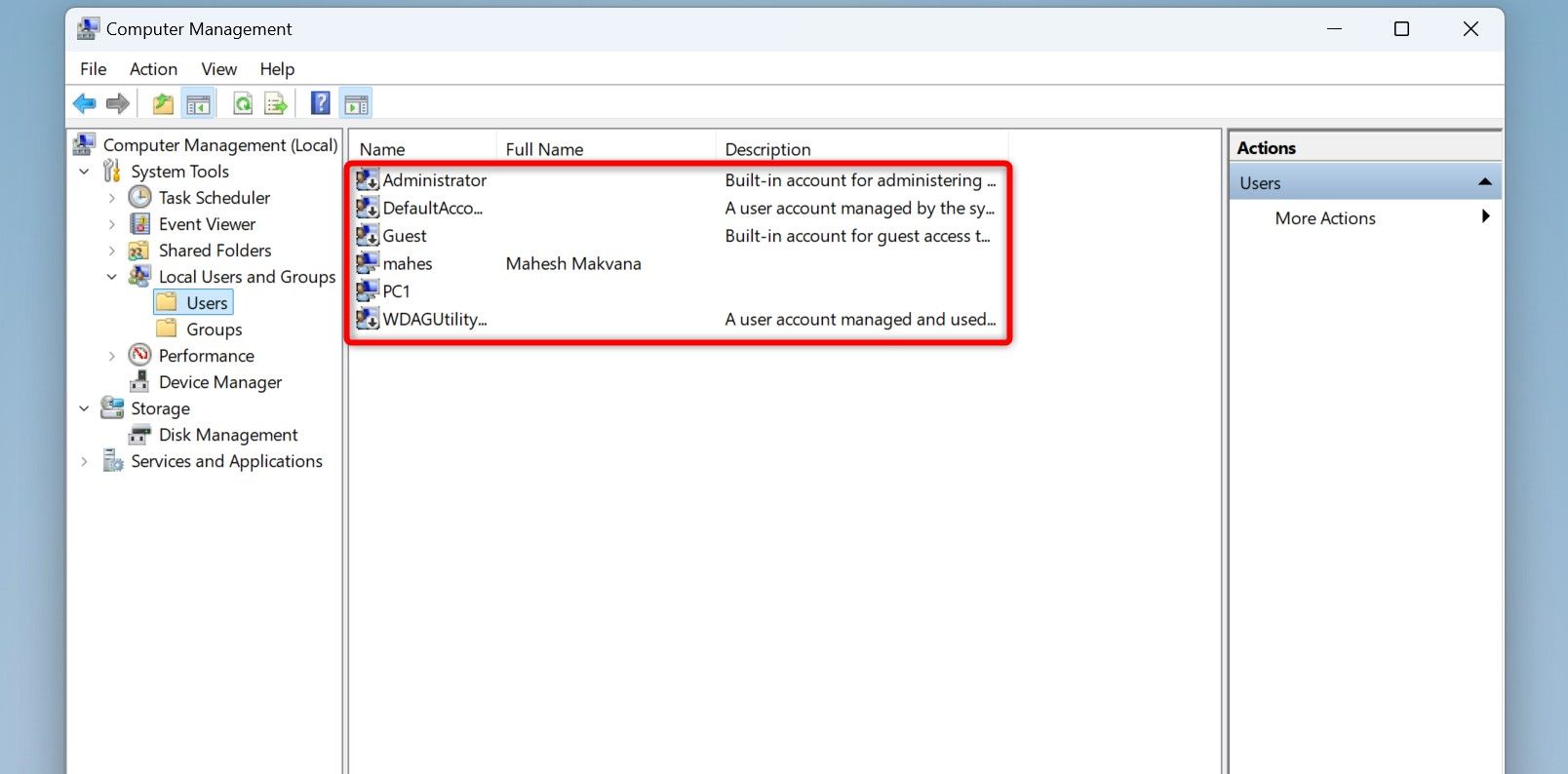The width and height of the screenshot is (1568, 774).
Task: Click the PC1 user account icon
Action: coord(368,290)
